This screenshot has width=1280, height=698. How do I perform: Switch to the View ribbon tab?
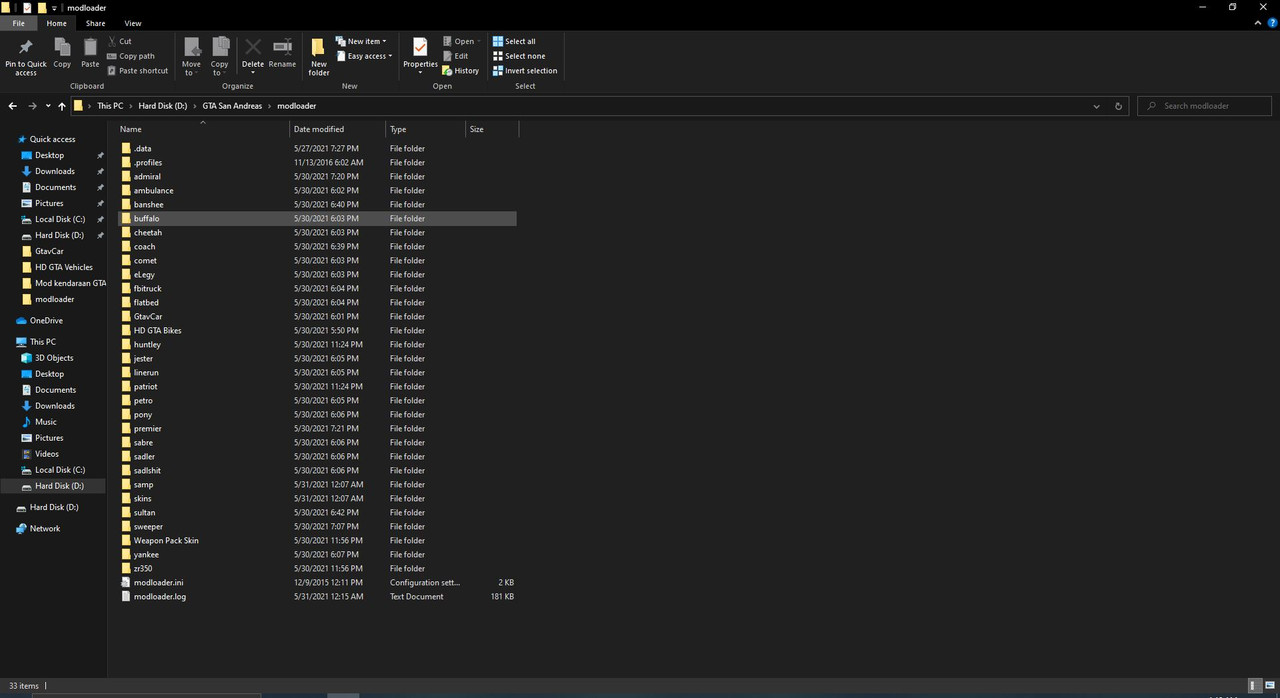coord(133,23)
